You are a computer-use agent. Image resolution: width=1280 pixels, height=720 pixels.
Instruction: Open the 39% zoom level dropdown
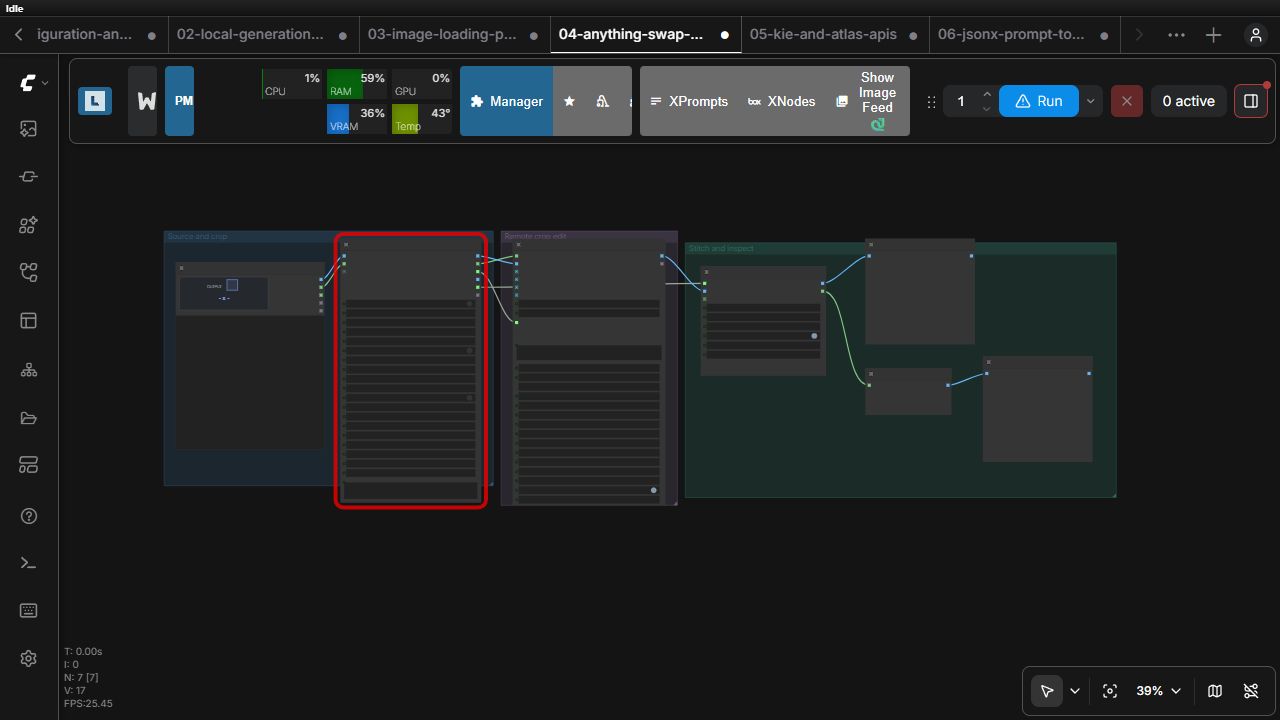click(1158, 691)
